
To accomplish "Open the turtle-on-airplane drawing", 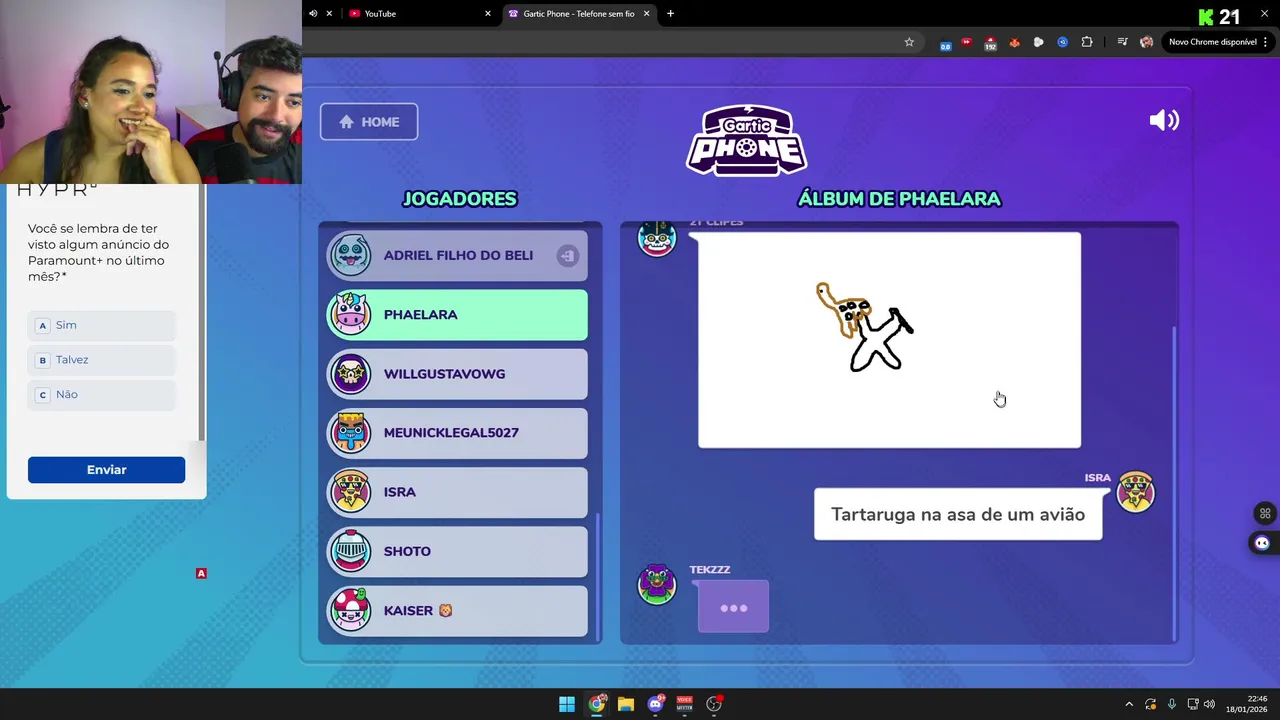I will pyautogui.click(x=889, y=340).
